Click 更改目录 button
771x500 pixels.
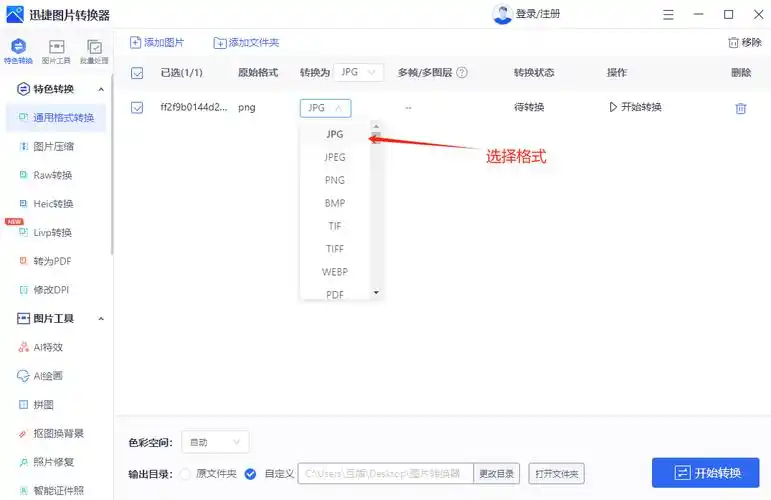coord(497,473)
